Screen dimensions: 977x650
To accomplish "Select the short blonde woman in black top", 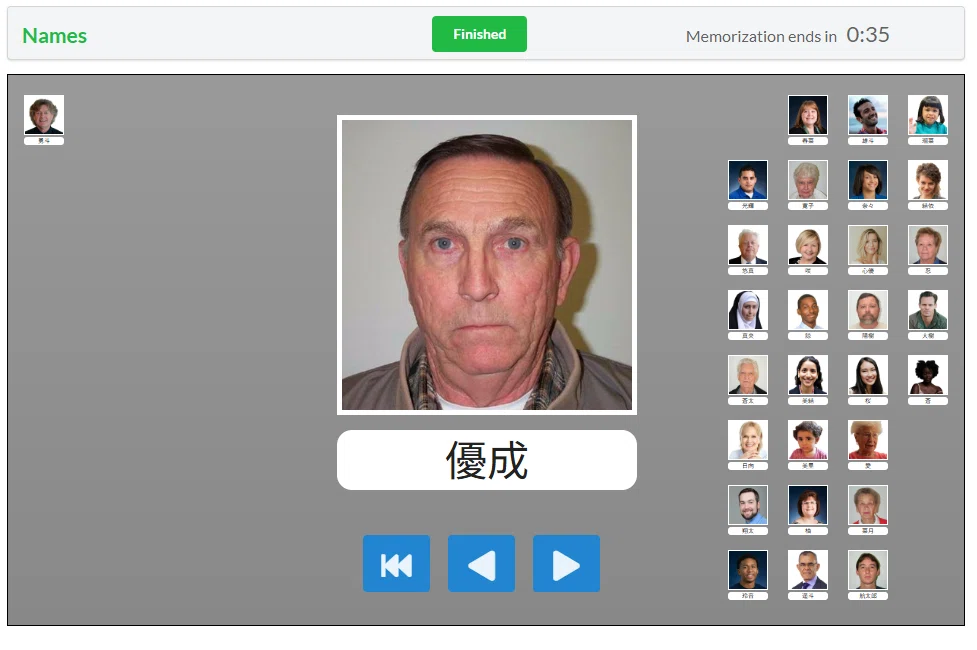I will click(x=808, y=245).
